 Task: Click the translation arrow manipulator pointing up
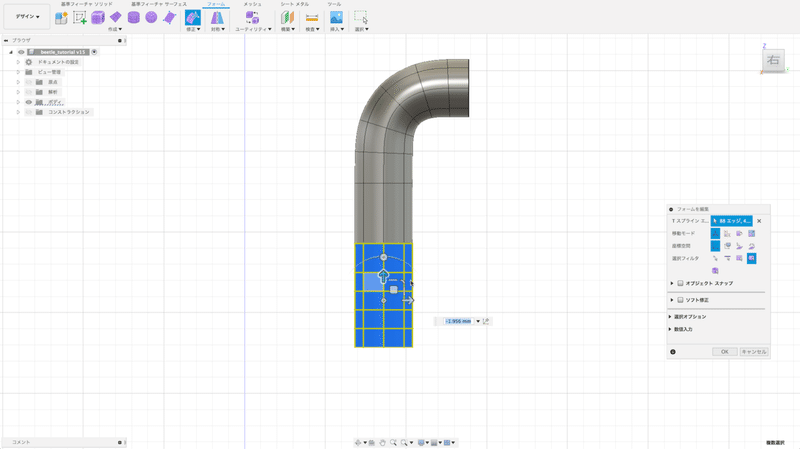point(383,276)
